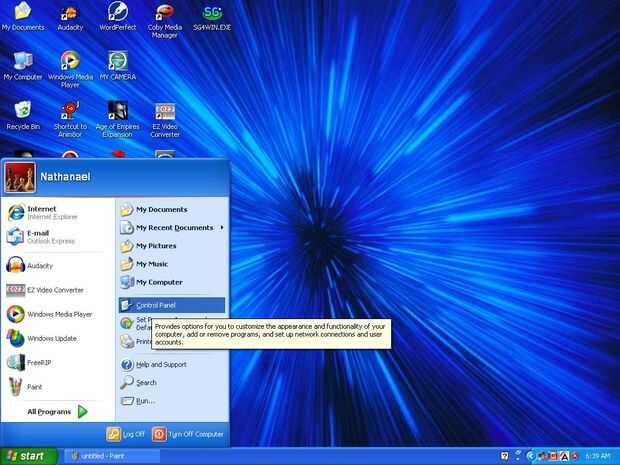Switch to untitled - Paint taskbar button
Viewport: 620px width, 465px height.
click(x=112, y=456)
